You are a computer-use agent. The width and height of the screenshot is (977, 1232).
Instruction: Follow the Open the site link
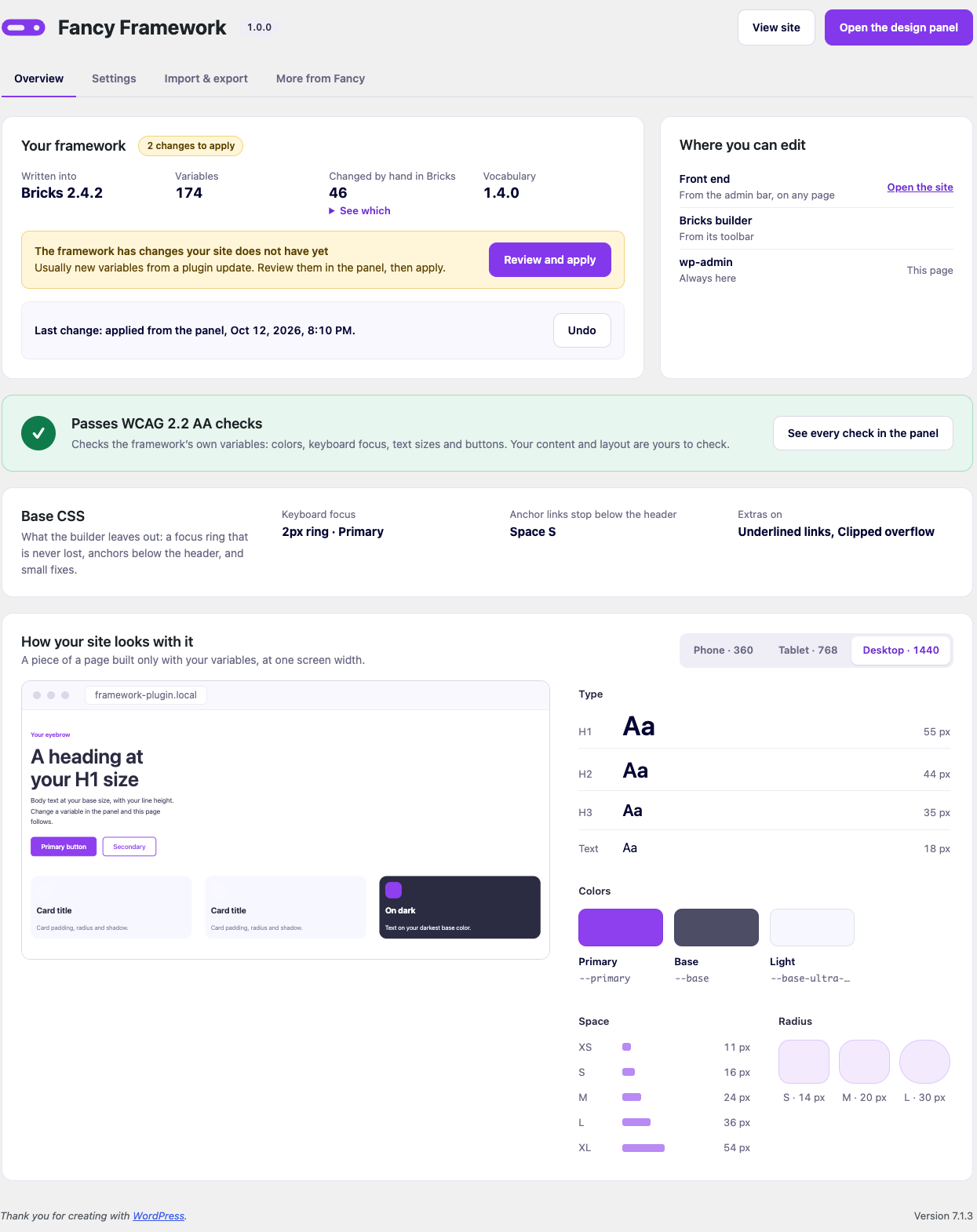click(920, 188)
